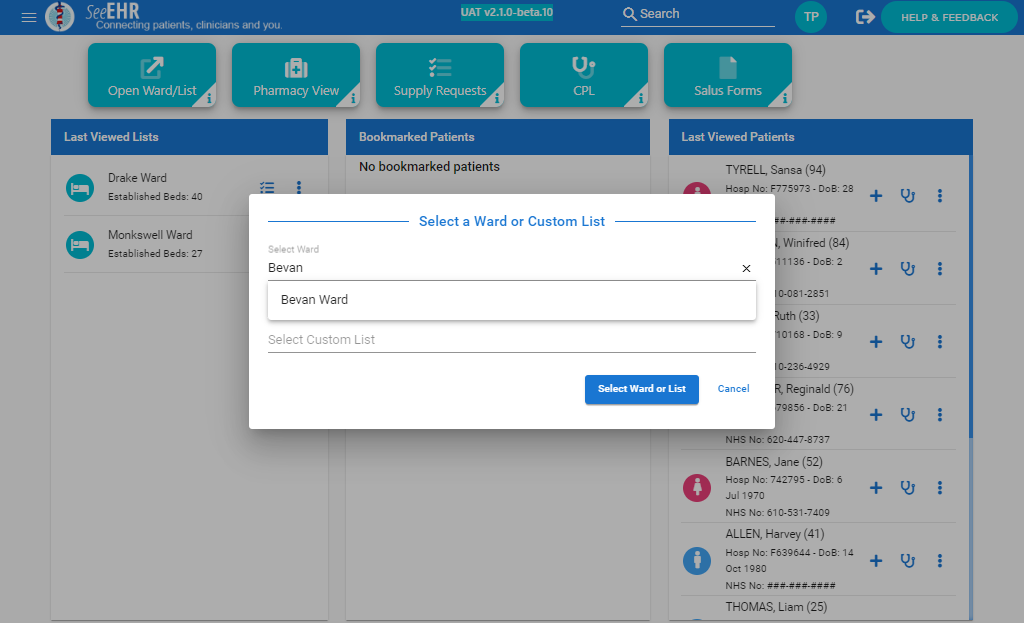Click the Monkswell Ward bed icon

pos(80,245)
